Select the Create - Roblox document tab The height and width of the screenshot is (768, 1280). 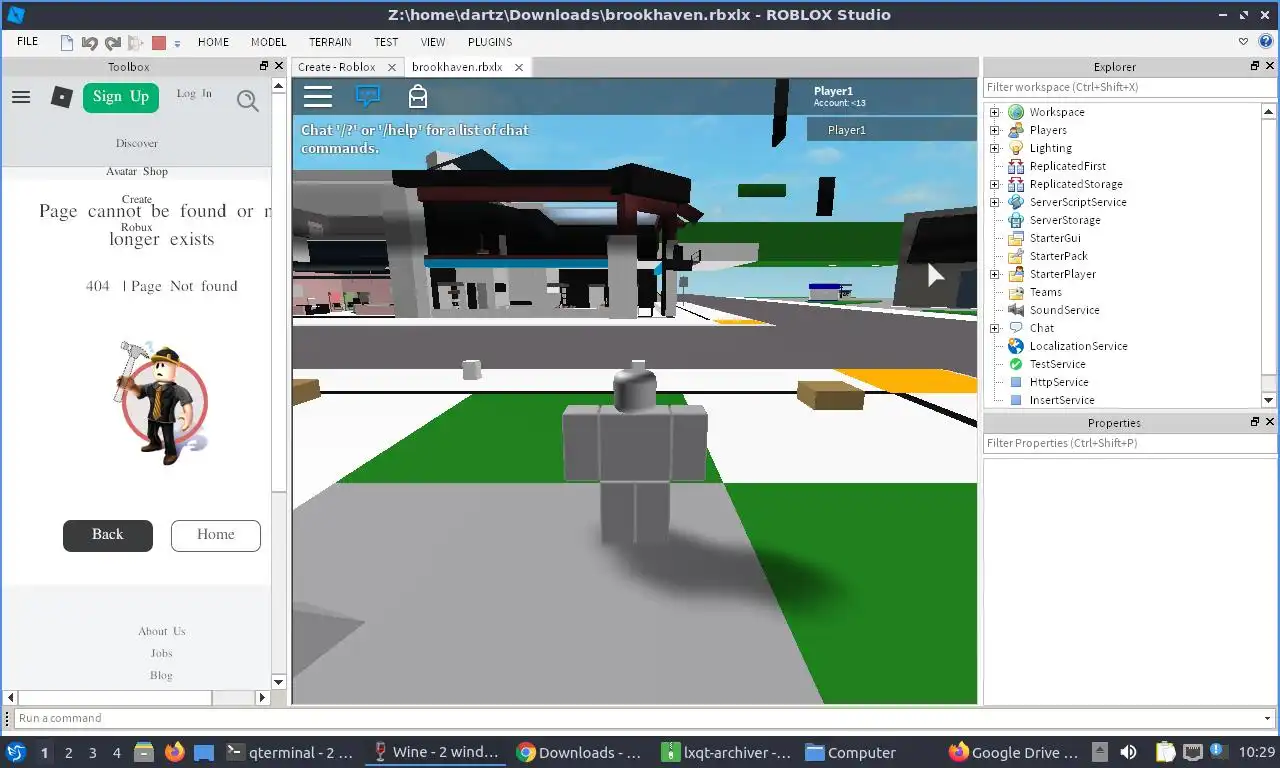pyautogui.click(x=337, y=67)
